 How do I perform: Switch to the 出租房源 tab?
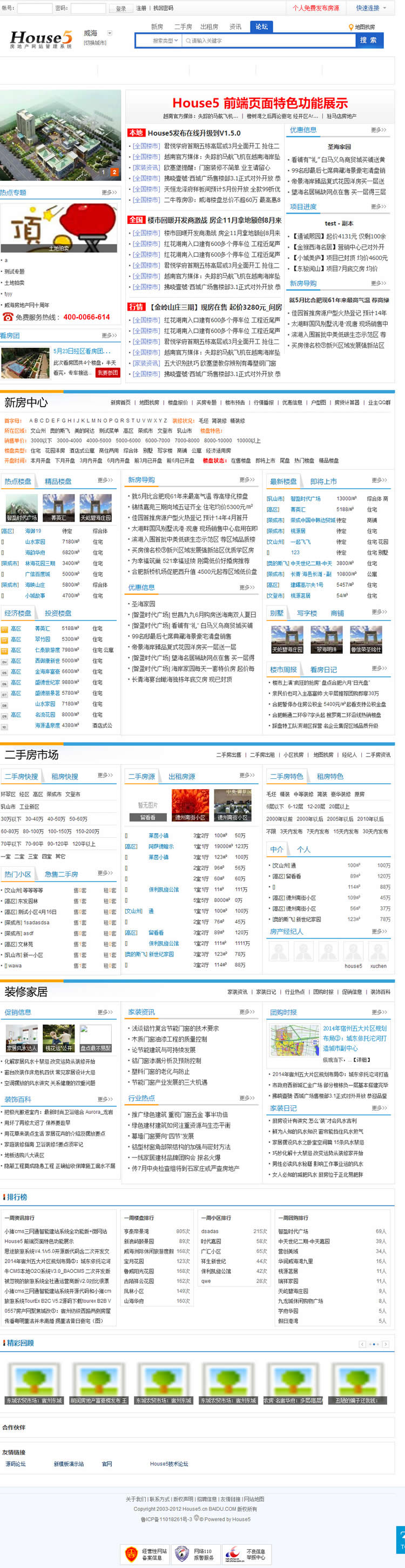(x=181, y=777)
